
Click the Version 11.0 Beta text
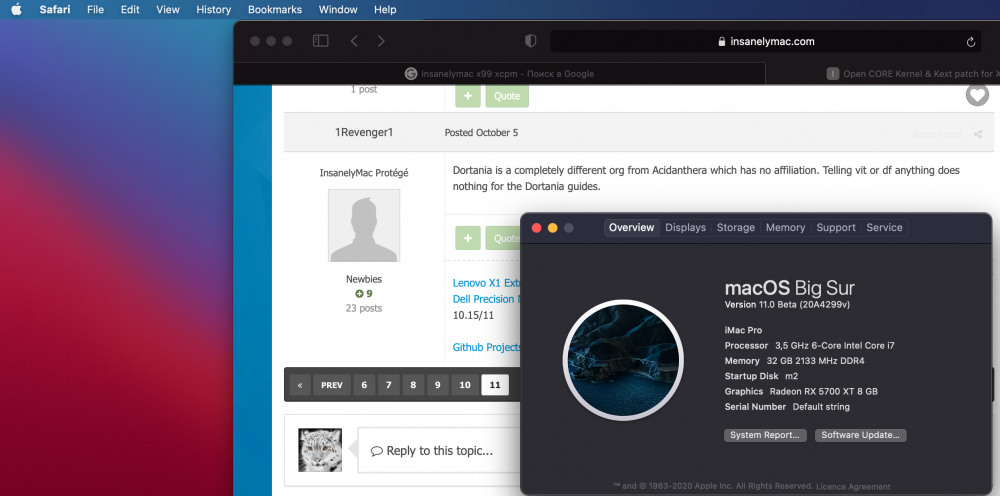787,305
